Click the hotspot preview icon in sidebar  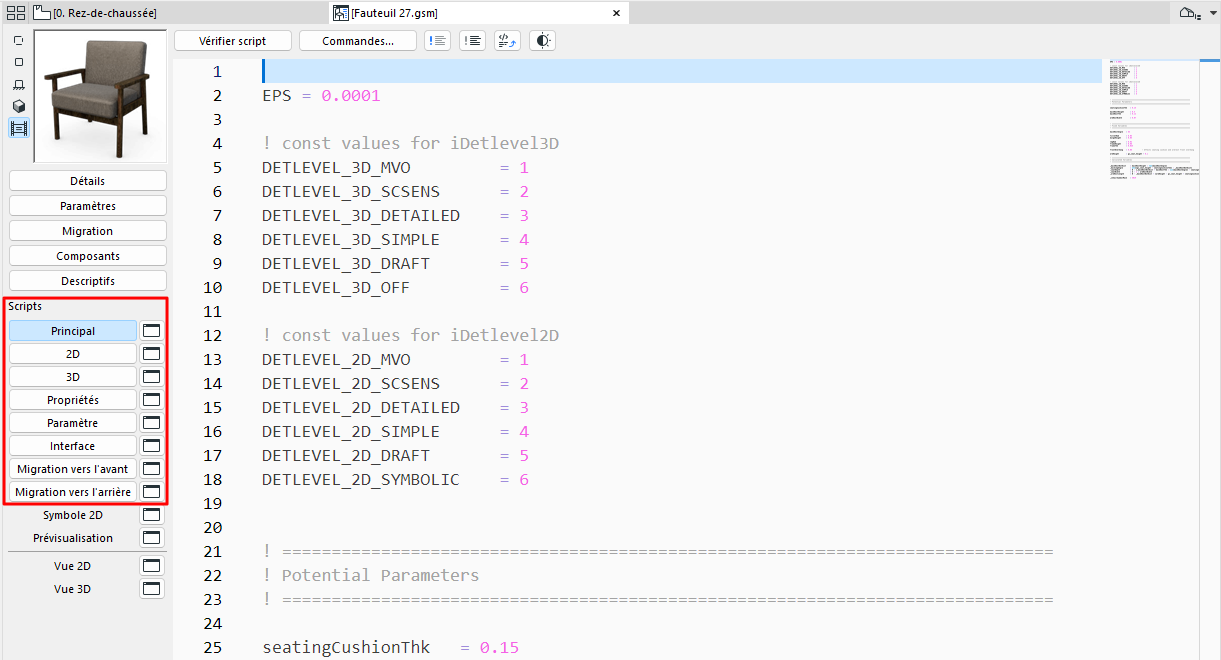click(x=17, y=85)
